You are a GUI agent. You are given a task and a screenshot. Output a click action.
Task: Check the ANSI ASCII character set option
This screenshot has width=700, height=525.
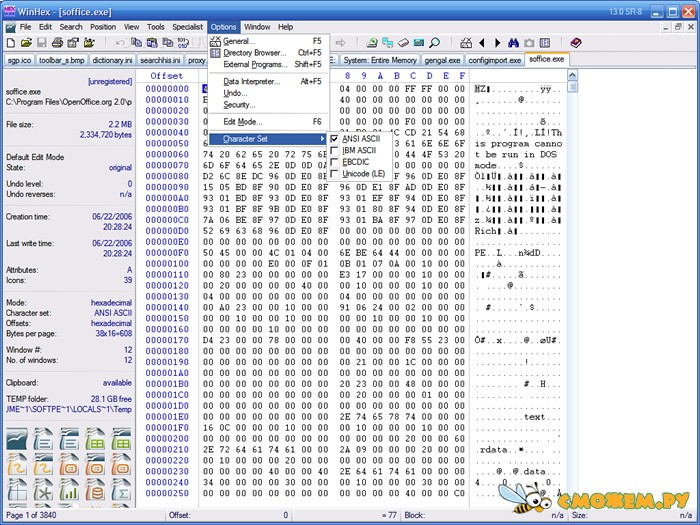360,139
